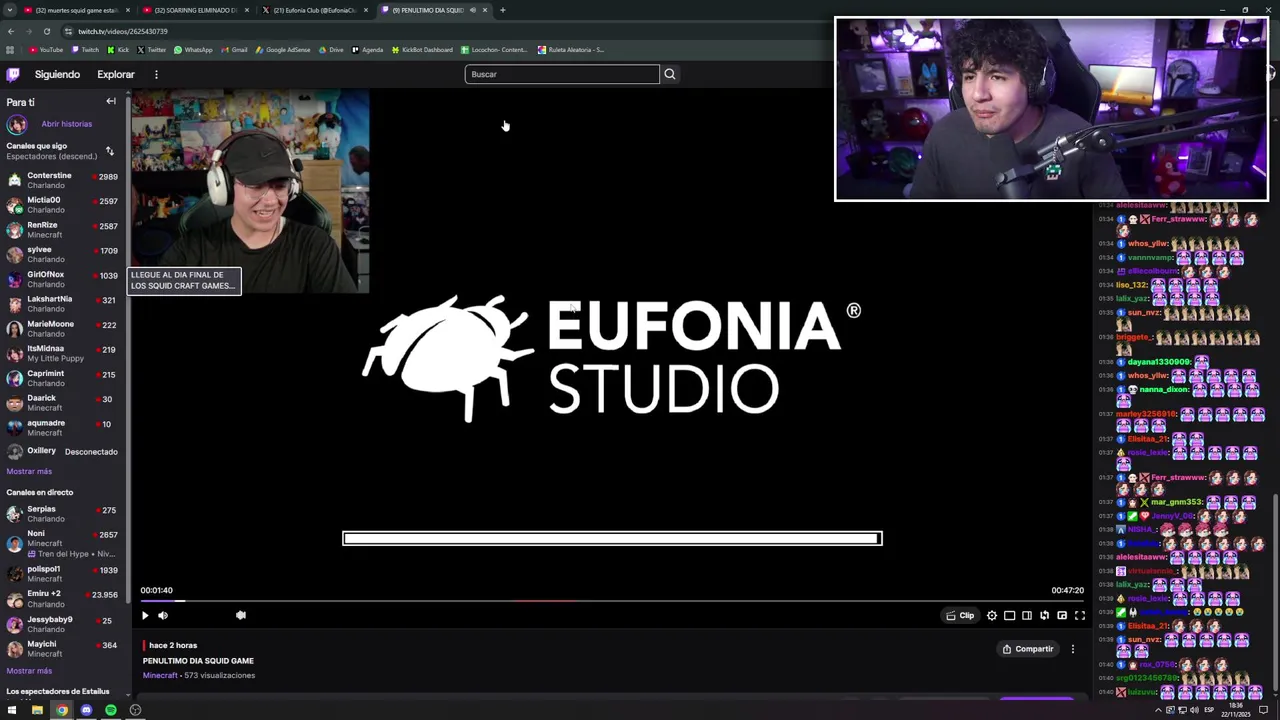This screenshot has height=720, width=1280.
Task: Click the search magnifier button
Action: pos(670,74)
